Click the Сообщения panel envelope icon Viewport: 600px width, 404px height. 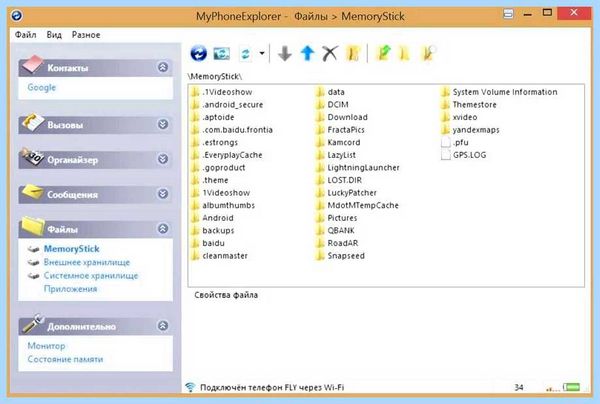point(33,192)
